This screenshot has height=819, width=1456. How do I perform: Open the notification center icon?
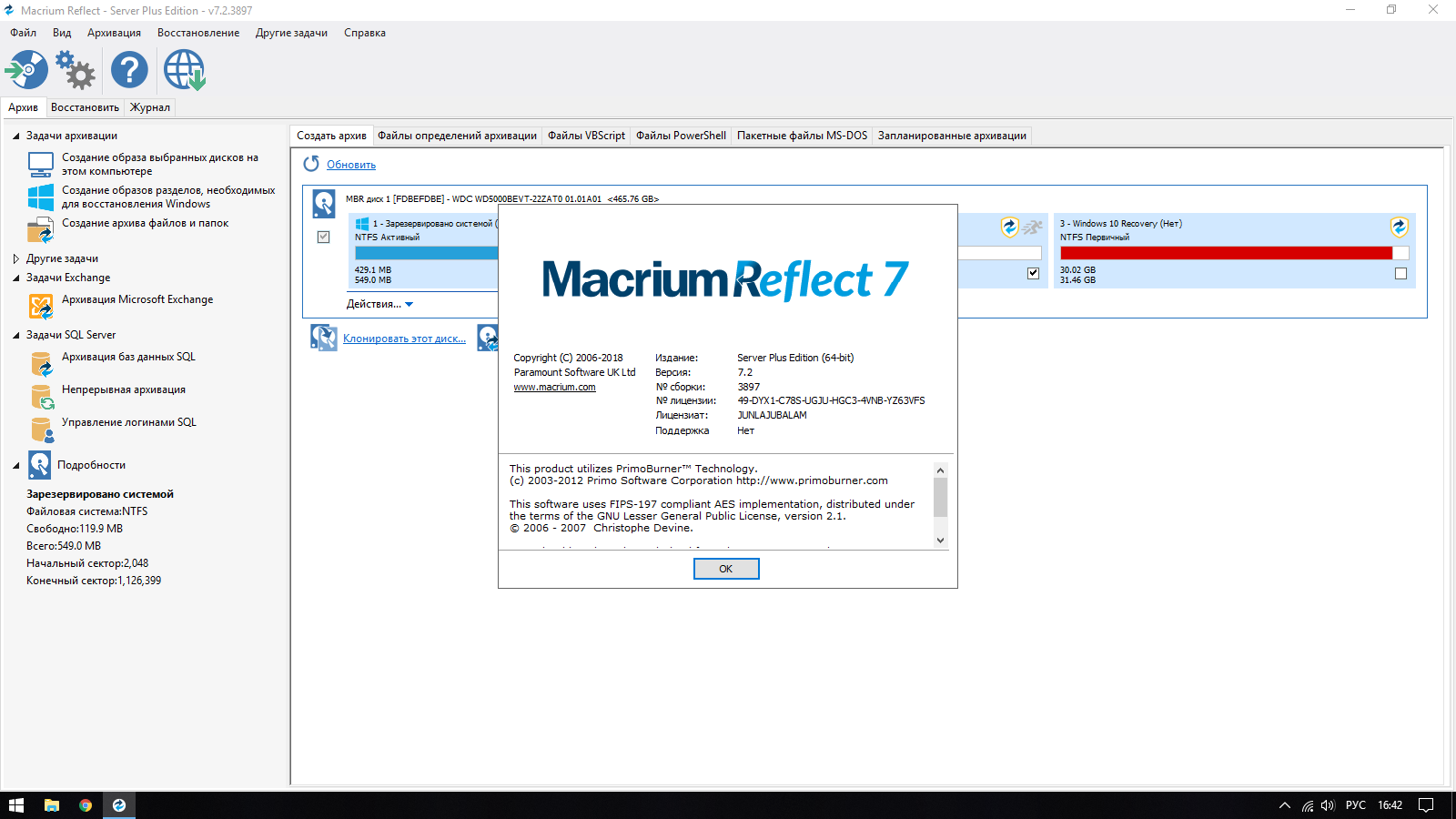[x=1426, y=805]
